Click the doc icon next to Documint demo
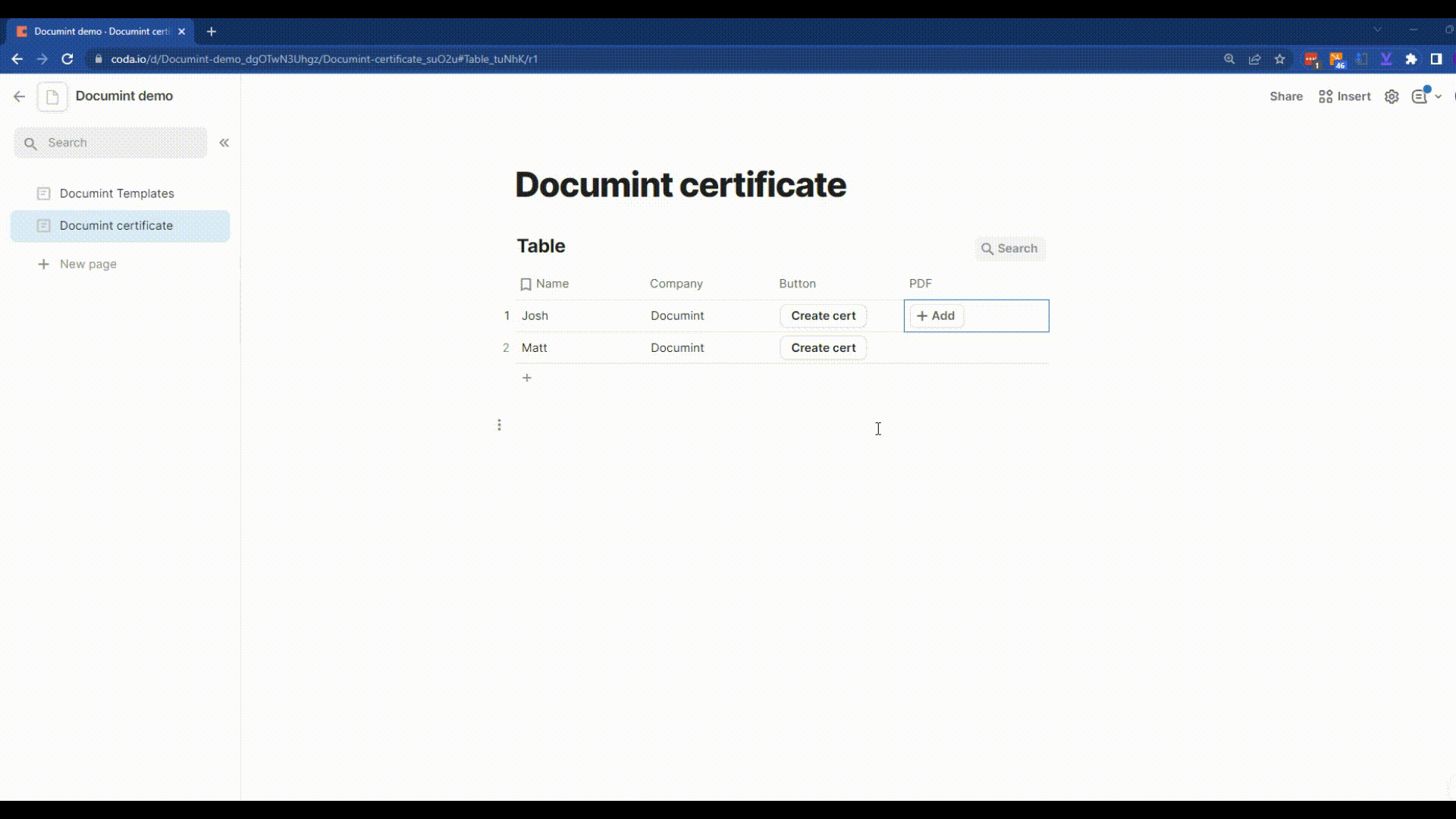The height and width of the screenshot is (819, 1456). (x=52, y=97)
